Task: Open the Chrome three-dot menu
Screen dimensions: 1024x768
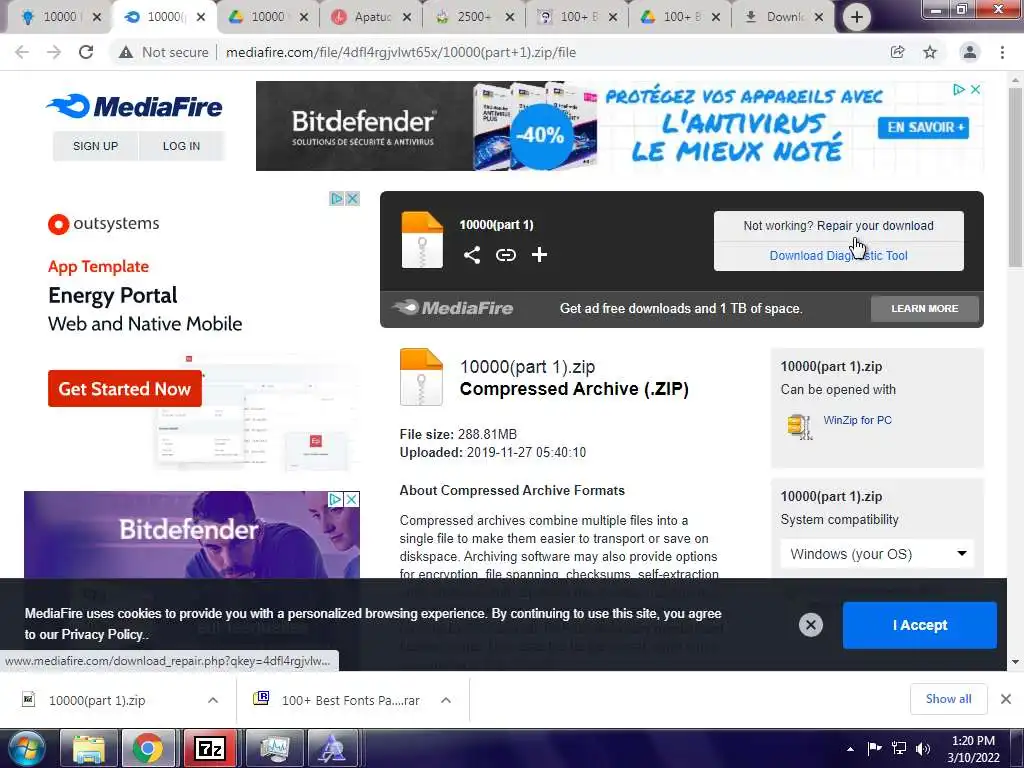Action: 1002,52
